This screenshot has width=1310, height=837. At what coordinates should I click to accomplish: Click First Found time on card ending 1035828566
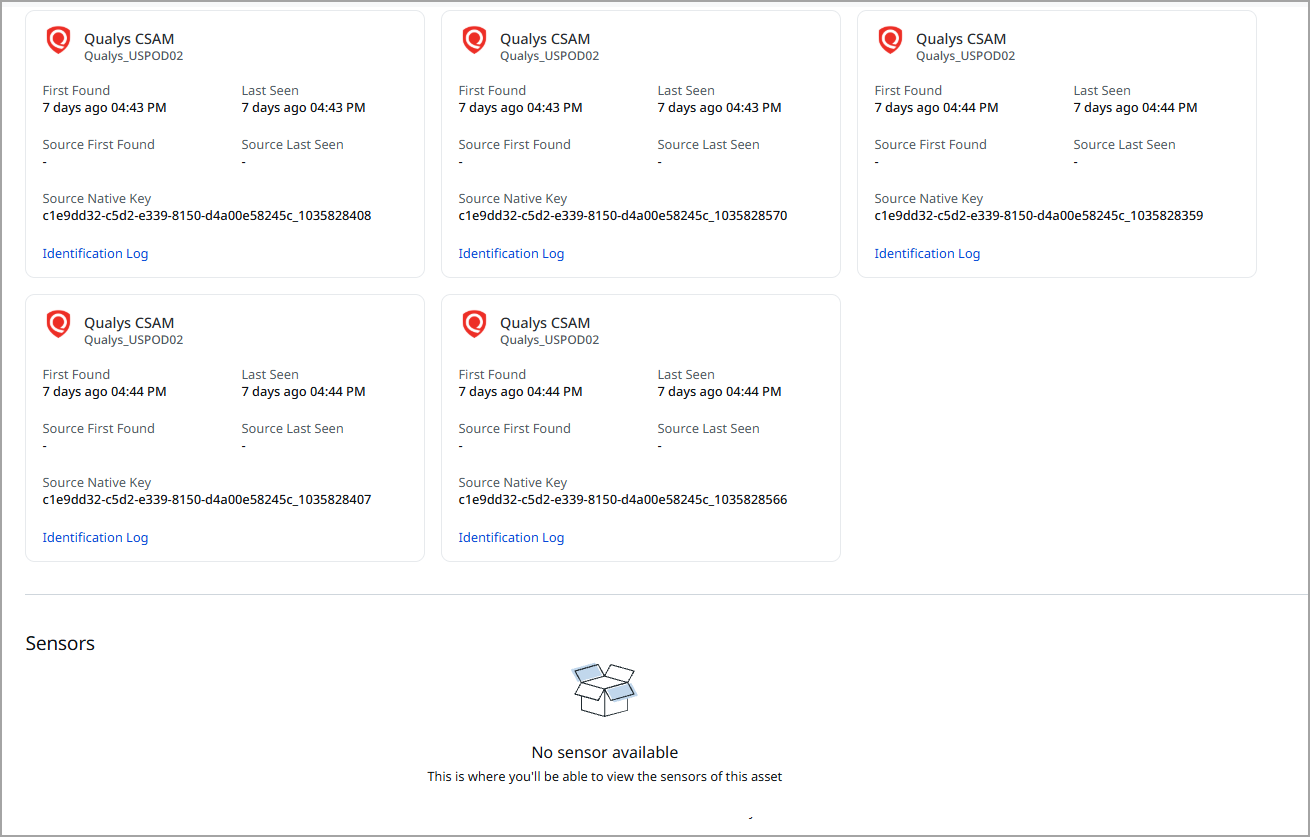click(521, 392)
